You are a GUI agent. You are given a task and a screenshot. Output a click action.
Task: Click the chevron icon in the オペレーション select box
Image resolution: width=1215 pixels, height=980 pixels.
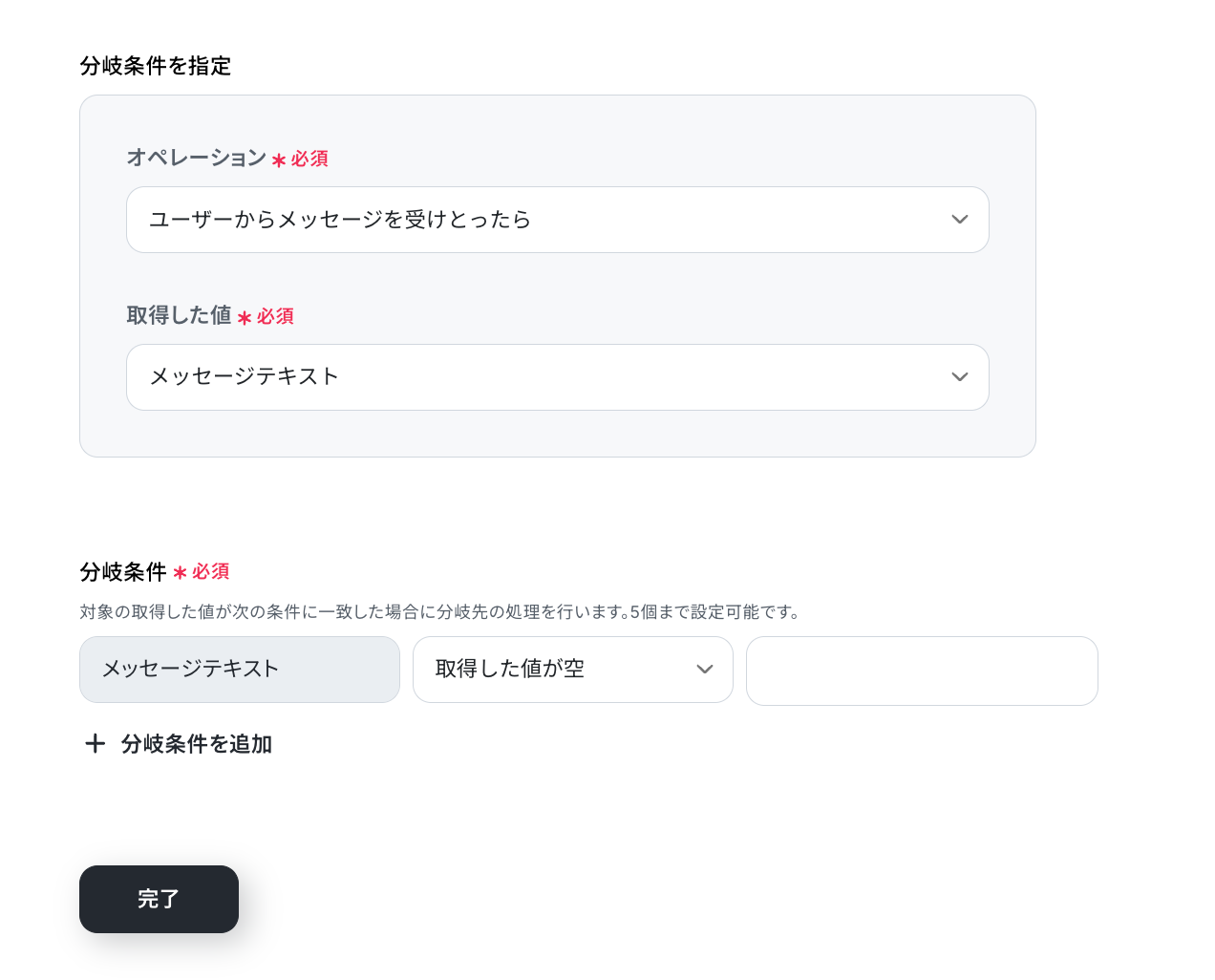pos(960,220)
